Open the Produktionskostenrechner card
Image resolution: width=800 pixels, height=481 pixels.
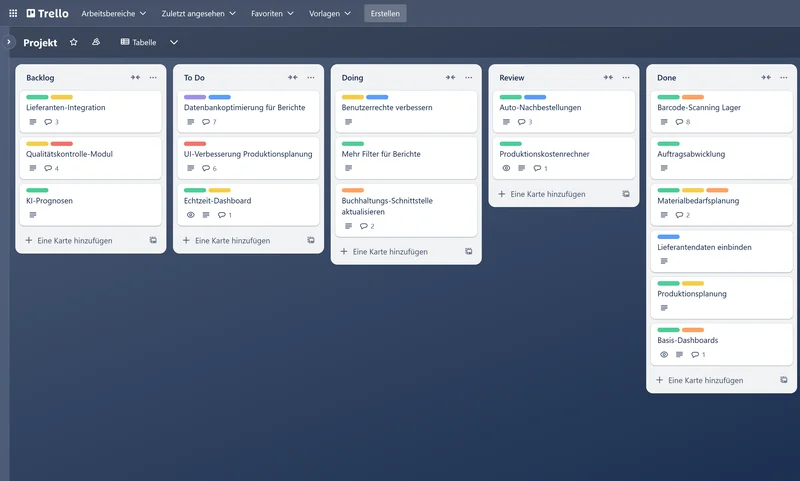tap(563, 158)
